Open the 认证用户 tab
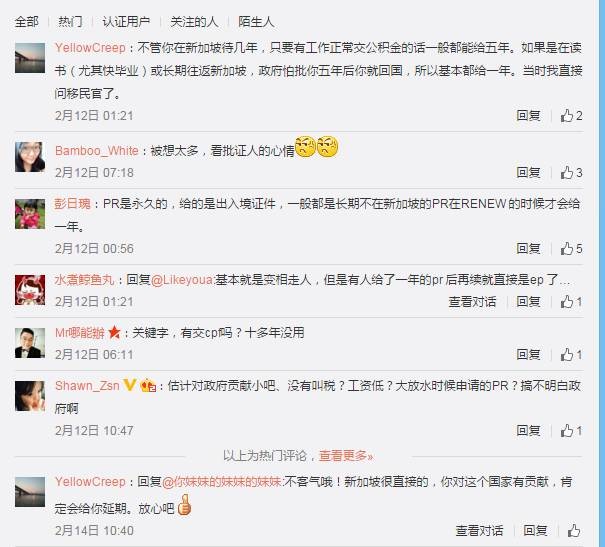 (x=126, y=22)
